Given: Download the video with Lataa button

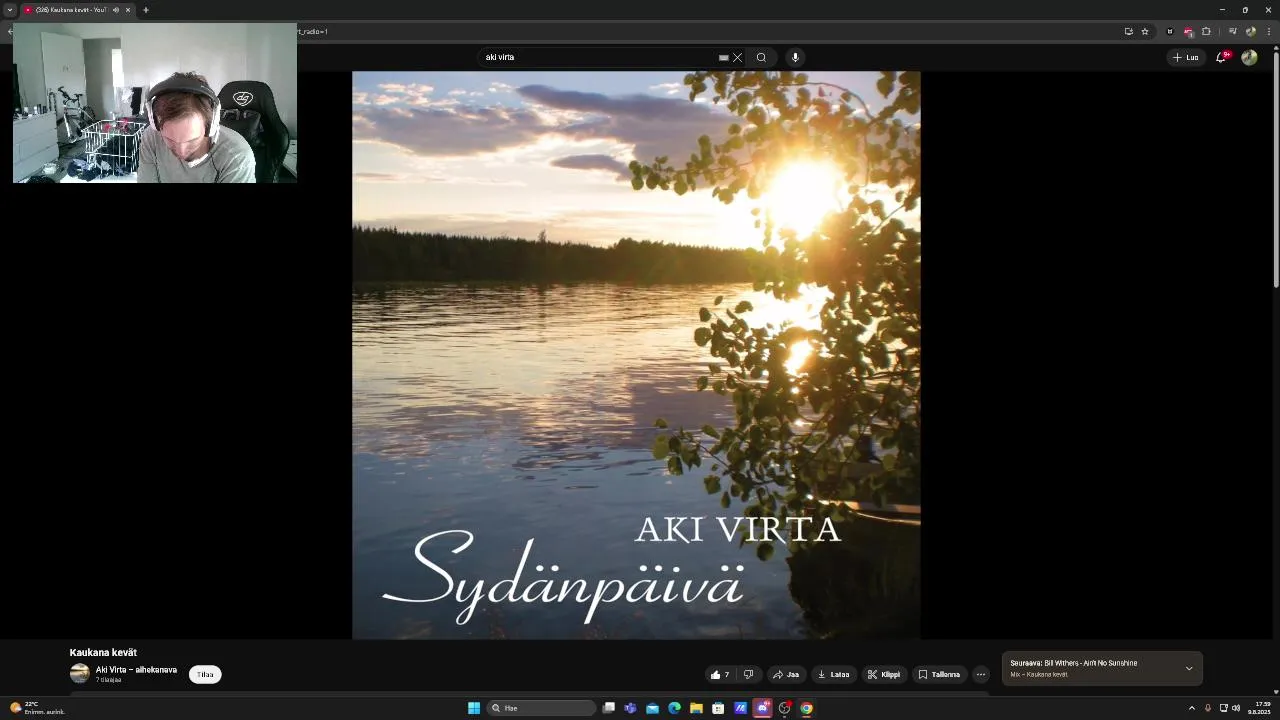Looking at the screenshot, I should (833, 674).
